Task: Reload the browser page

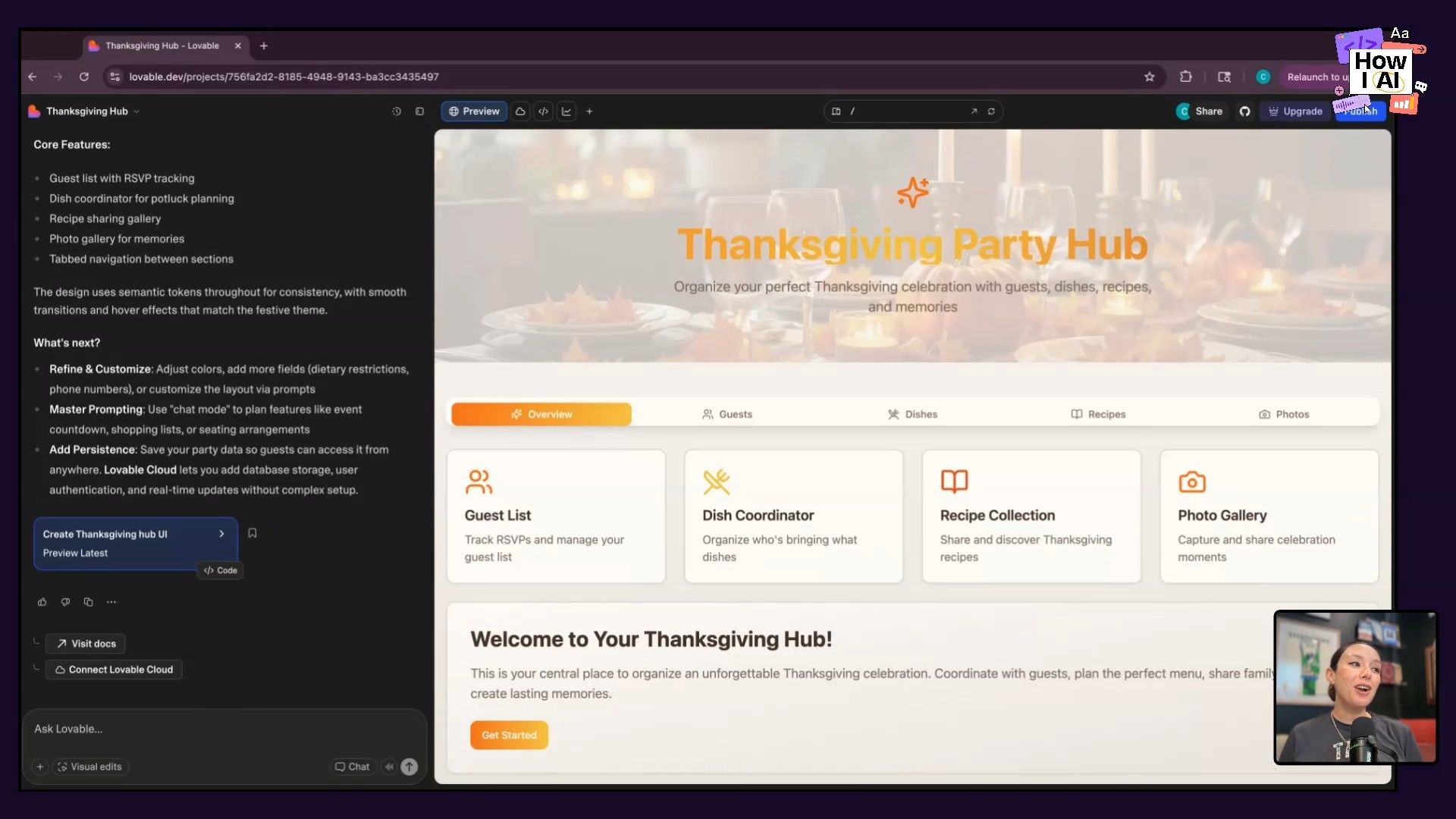Action: (84, 77)
